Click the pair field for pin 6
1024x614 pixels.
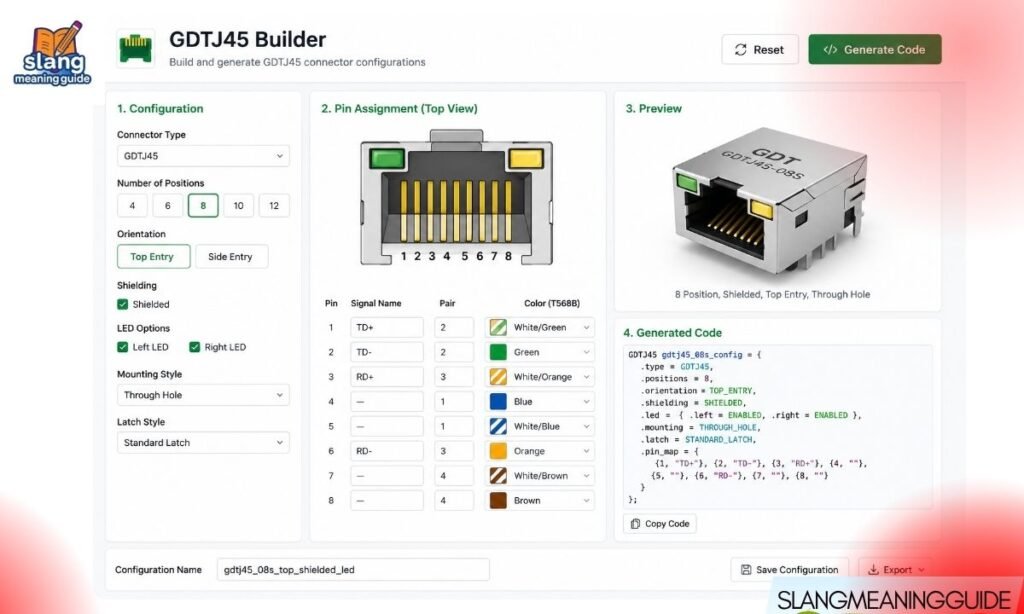(454, 451)
